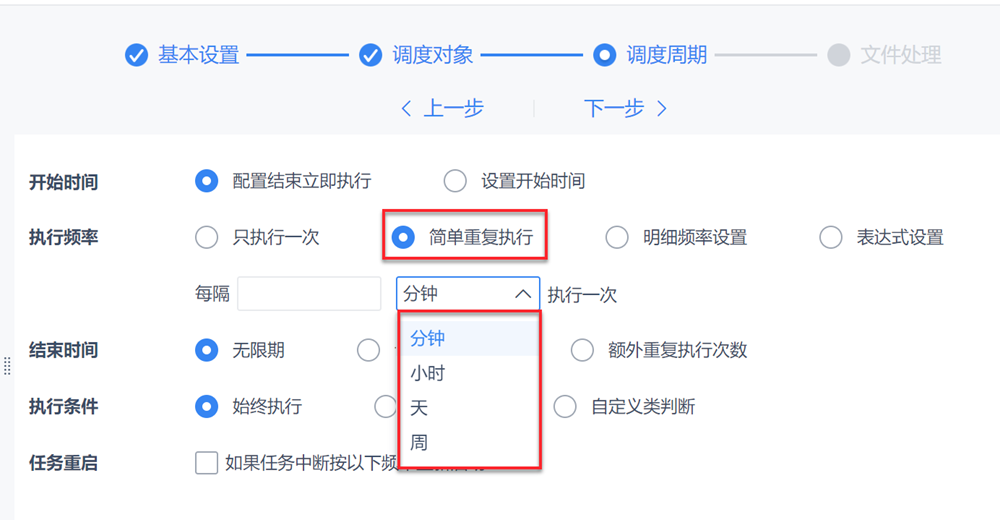Select 自定义类判断 condition option
Image resolution: width=1000 pixels, height=520 pixels.
tap(565, 406)
